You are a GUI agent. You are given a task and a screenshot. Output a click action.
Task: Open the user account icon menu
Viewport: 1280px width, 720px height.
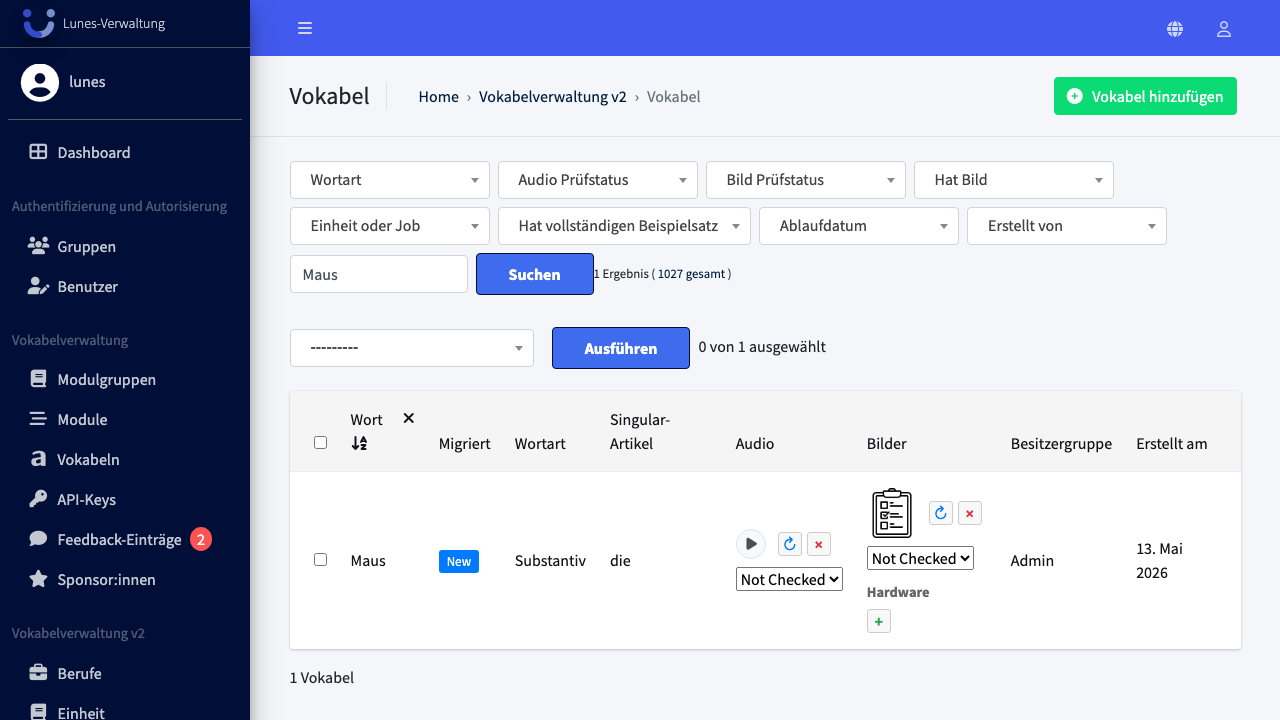tap(1223, 29)
